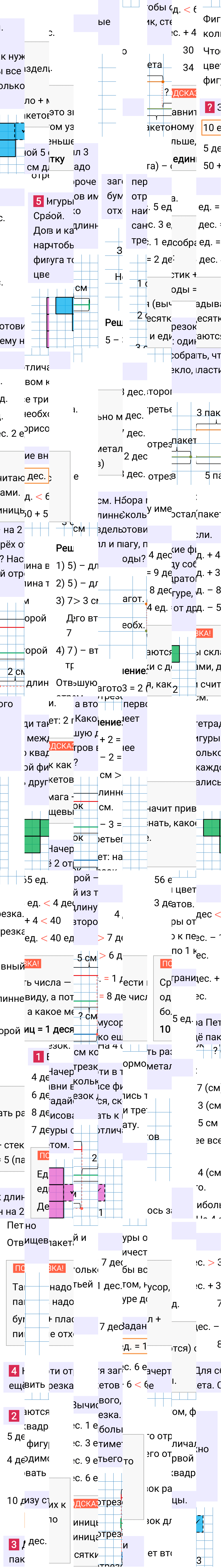This screenshot has height=1568, width=221.
Task: Click the red badge numbered 2
Action: (14, 1416)
